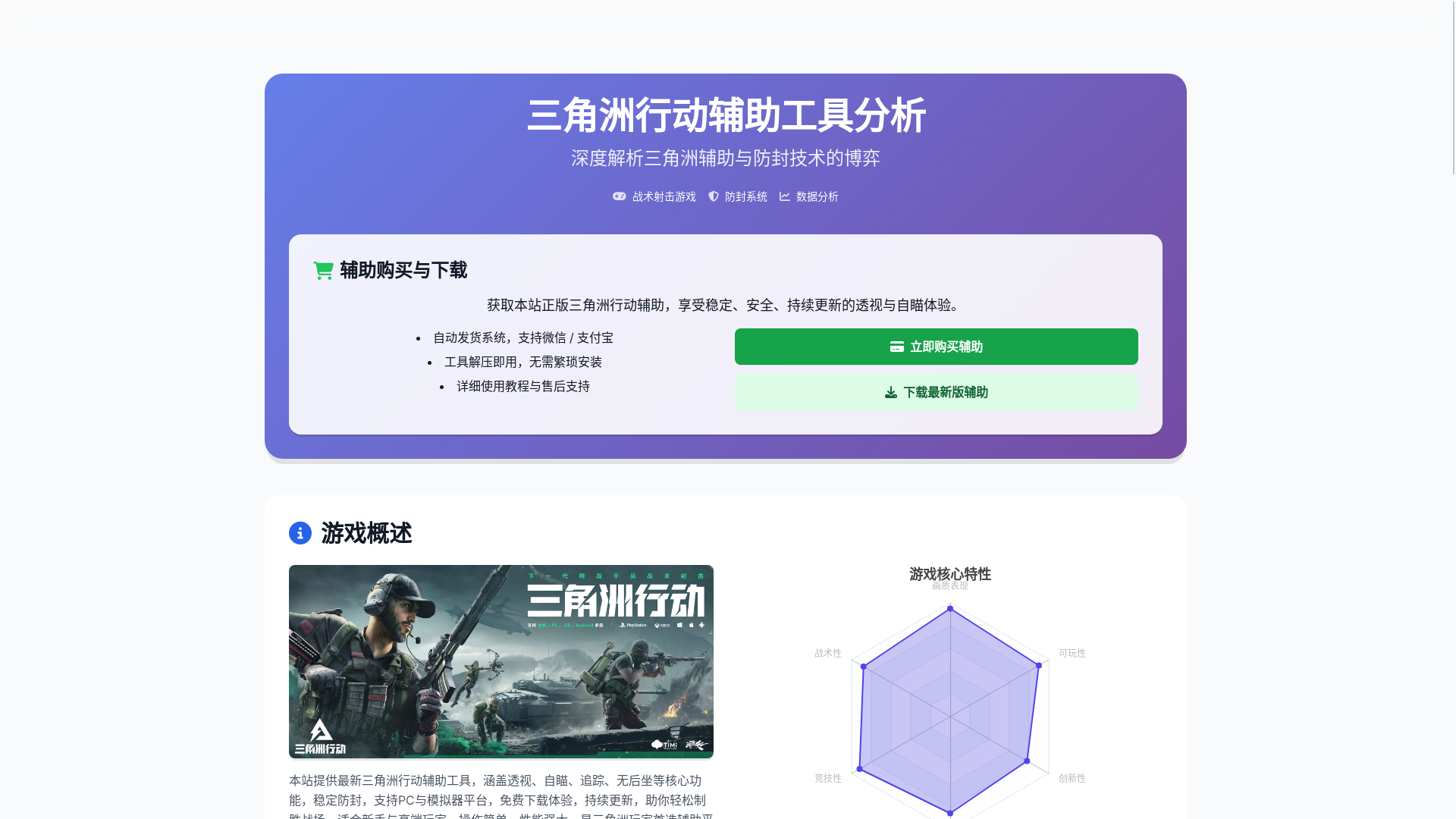Click the download arrow icon in download button

click(891, 392)
